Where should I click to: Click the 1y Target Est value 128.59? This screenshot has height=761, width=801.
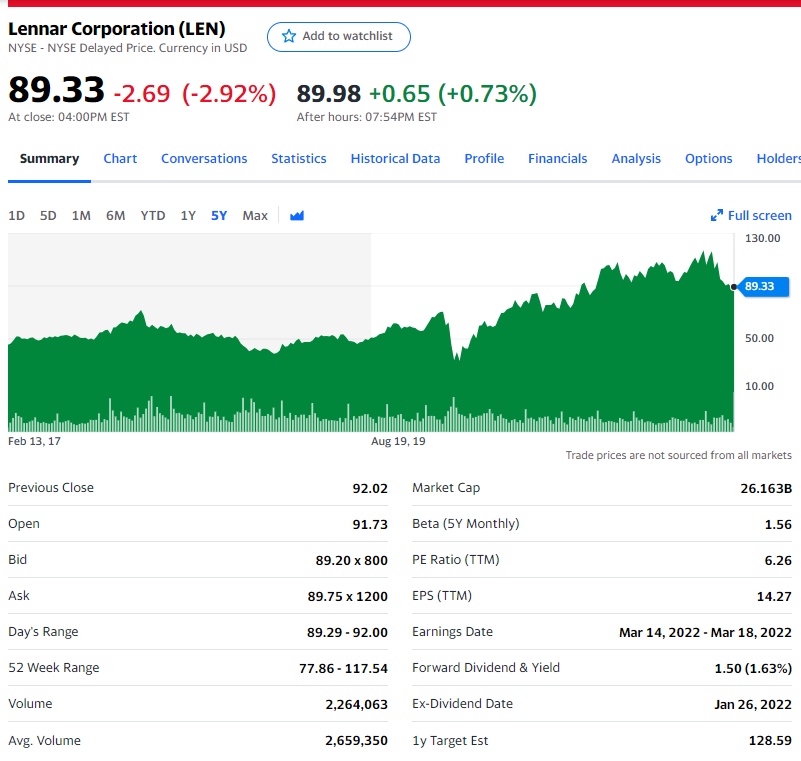tap(770, 741)
